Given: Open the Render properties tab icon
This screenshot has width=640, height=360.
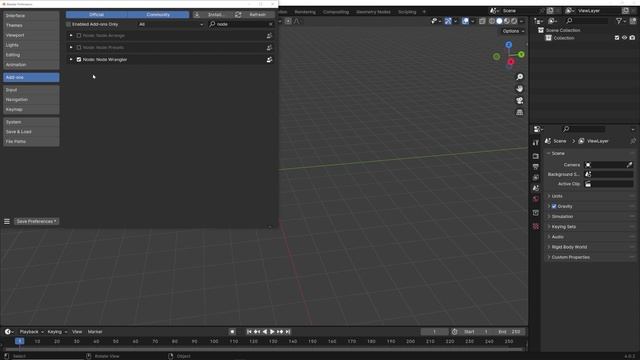Looking at the screenshot, I should pos(536,156).
